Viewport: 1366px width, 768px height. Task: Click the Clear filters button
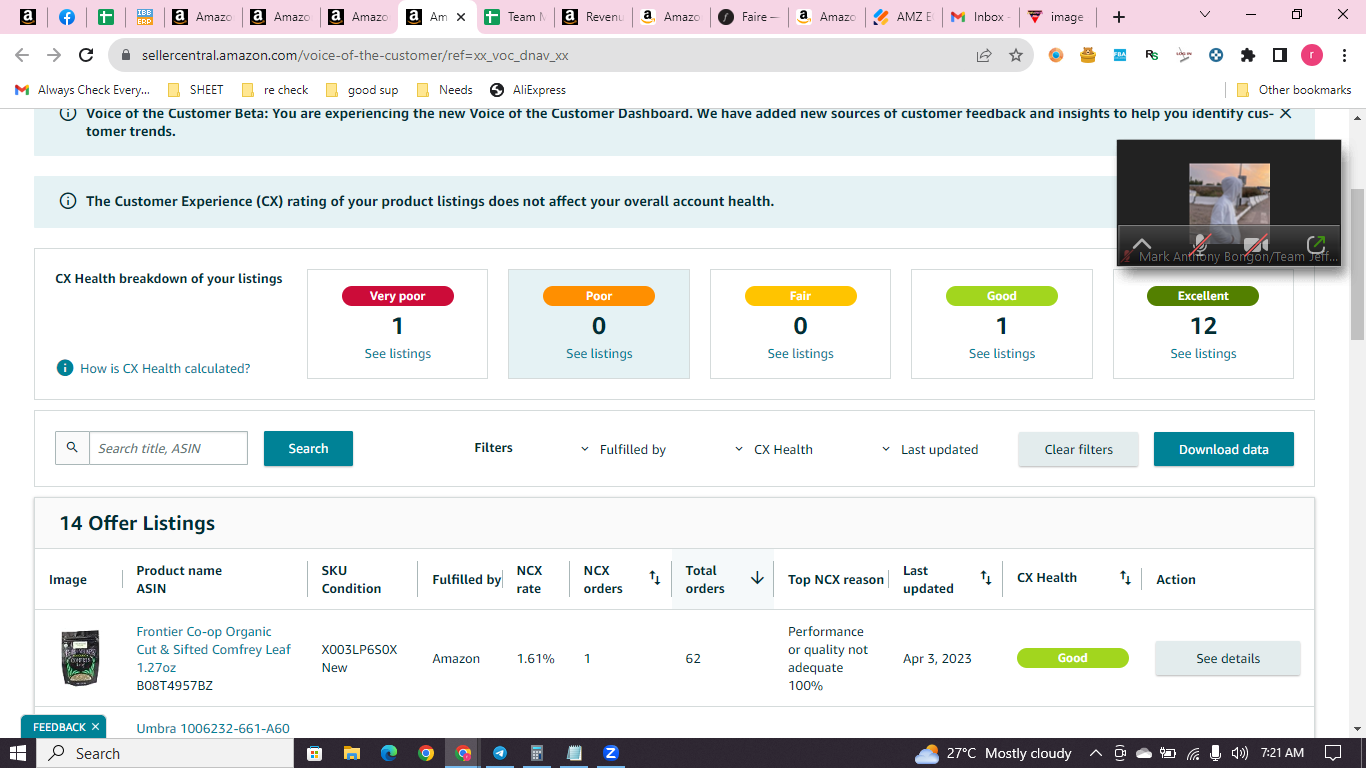1078,449
